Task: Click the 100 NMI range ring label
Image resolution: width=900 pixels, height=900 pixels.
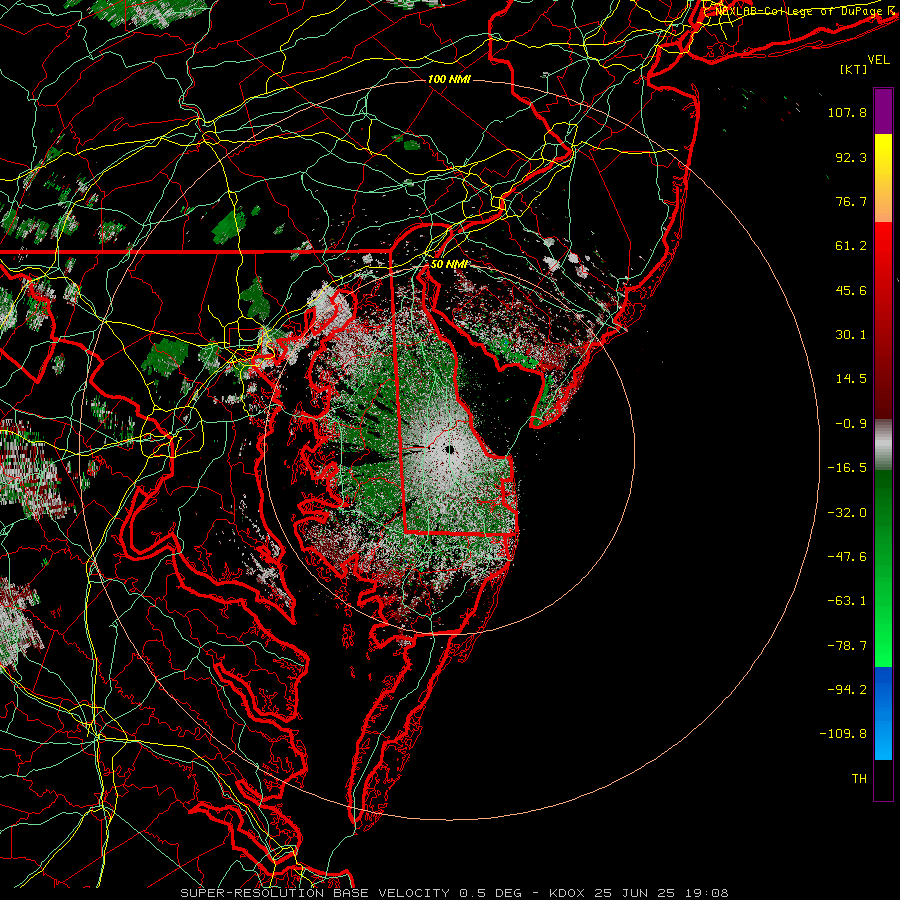Action: coord(449,79)
